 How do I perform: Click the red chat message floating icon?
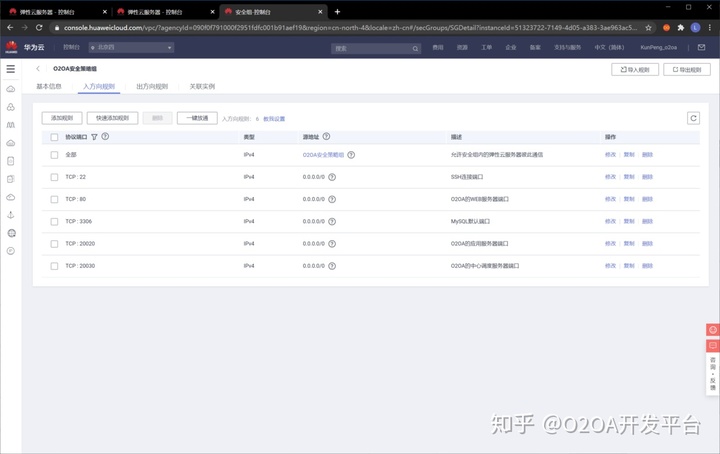713,346
